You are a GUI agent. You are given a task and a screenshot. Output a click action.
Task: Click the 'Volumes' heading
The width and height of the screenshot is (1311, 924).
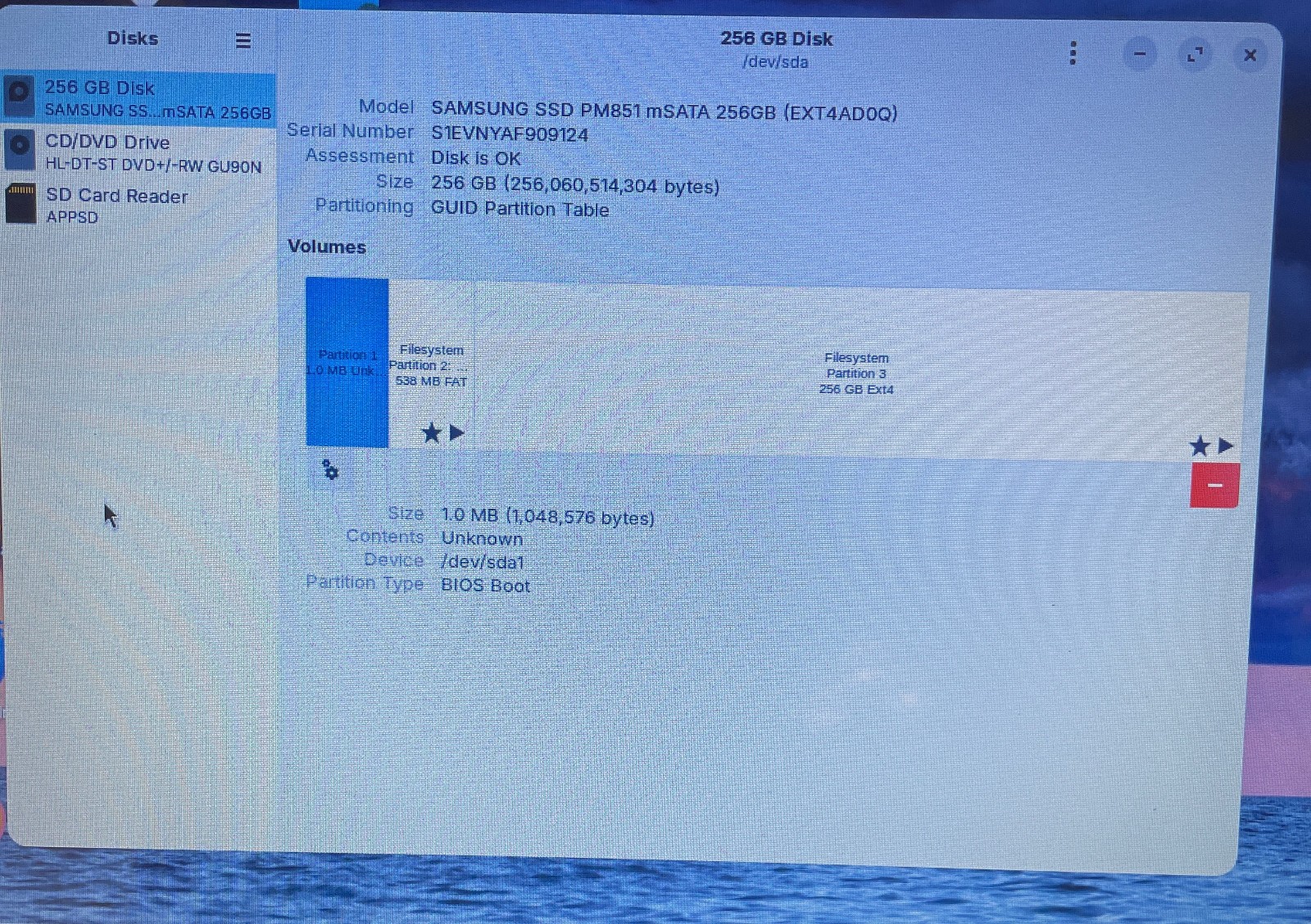tap(327, 247)
